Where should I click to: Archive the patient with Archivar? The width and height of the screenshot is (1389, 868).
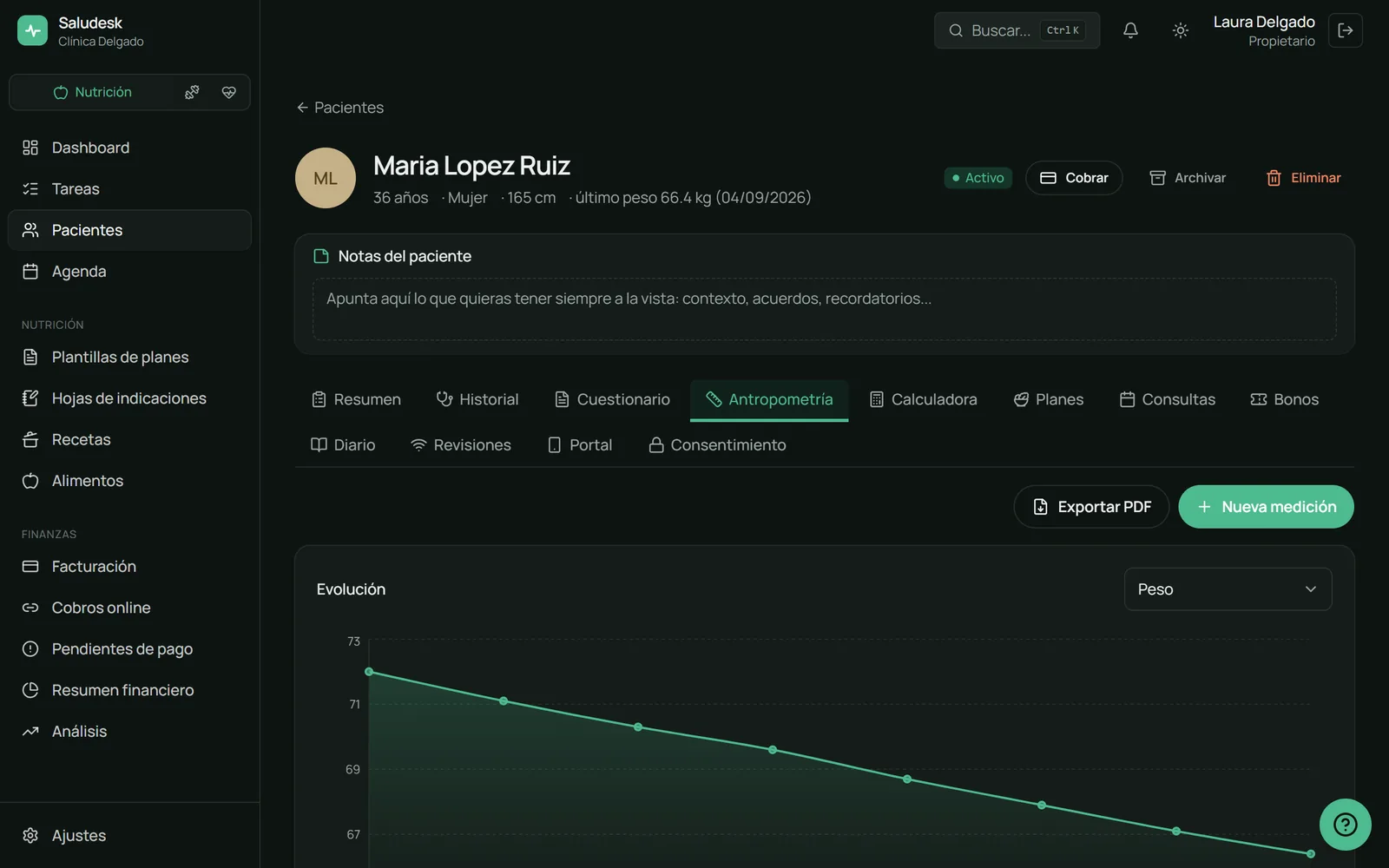(x=1188, y=178)
